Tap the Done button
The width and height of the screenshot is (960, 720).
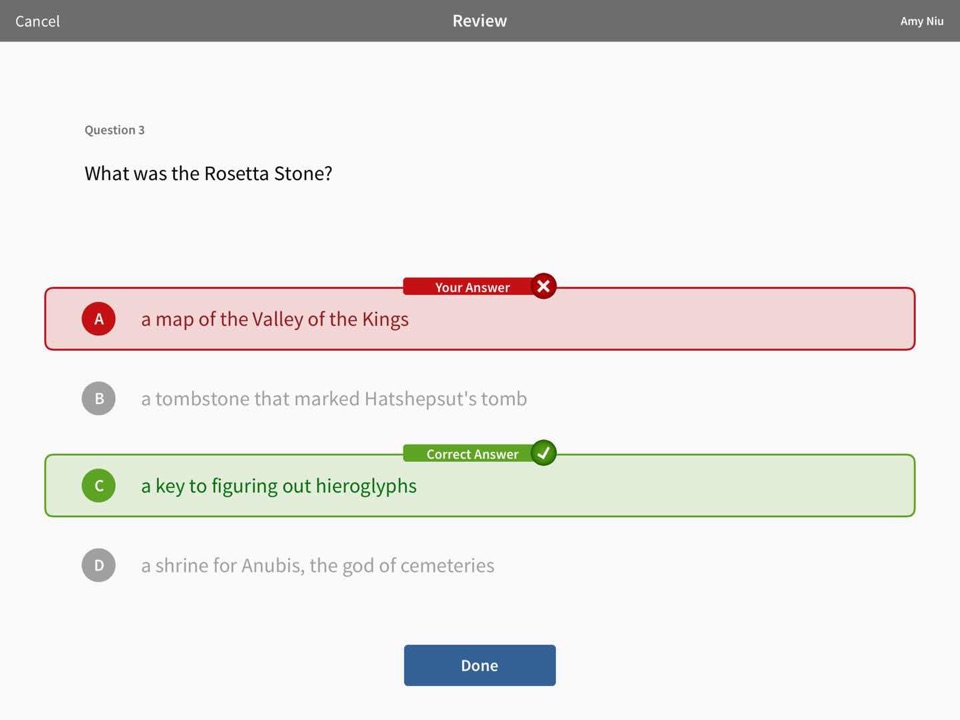[480, 666]
